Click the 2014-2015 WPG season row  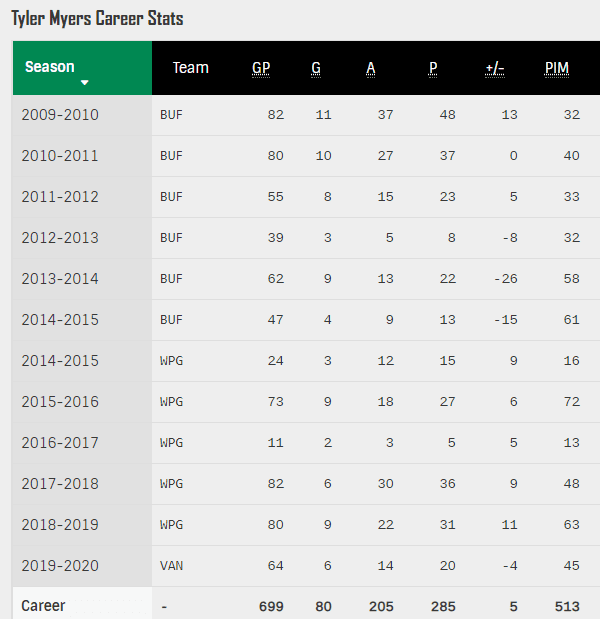point(60,361)
